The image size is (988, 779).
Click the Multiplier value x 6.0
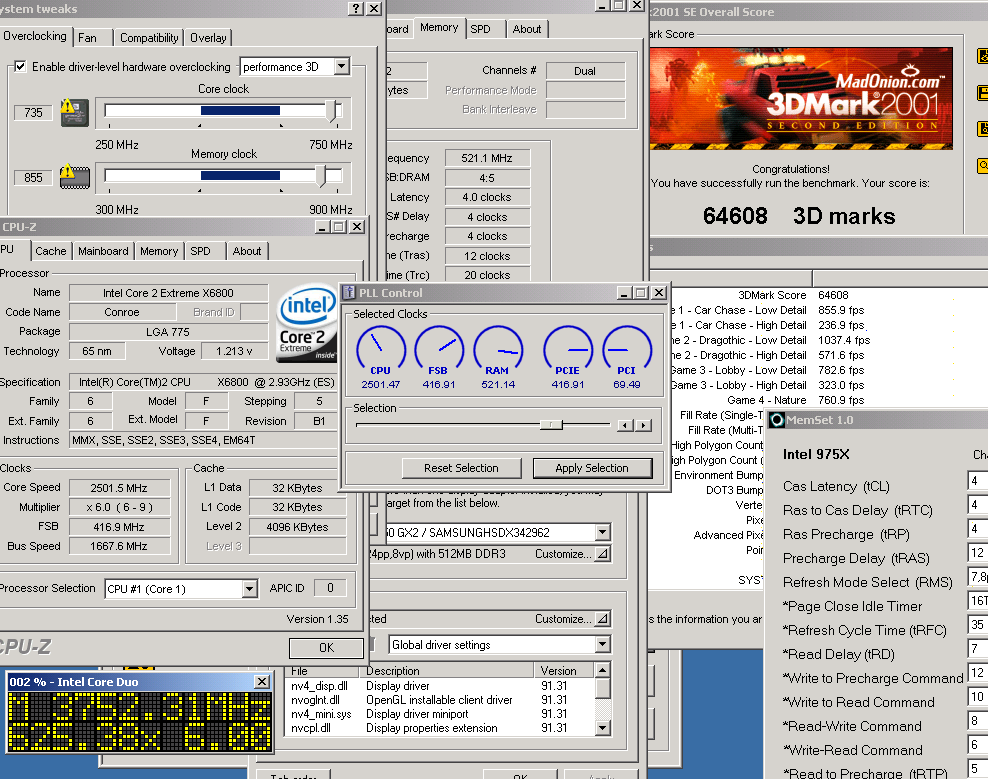(x=119, y=507)
